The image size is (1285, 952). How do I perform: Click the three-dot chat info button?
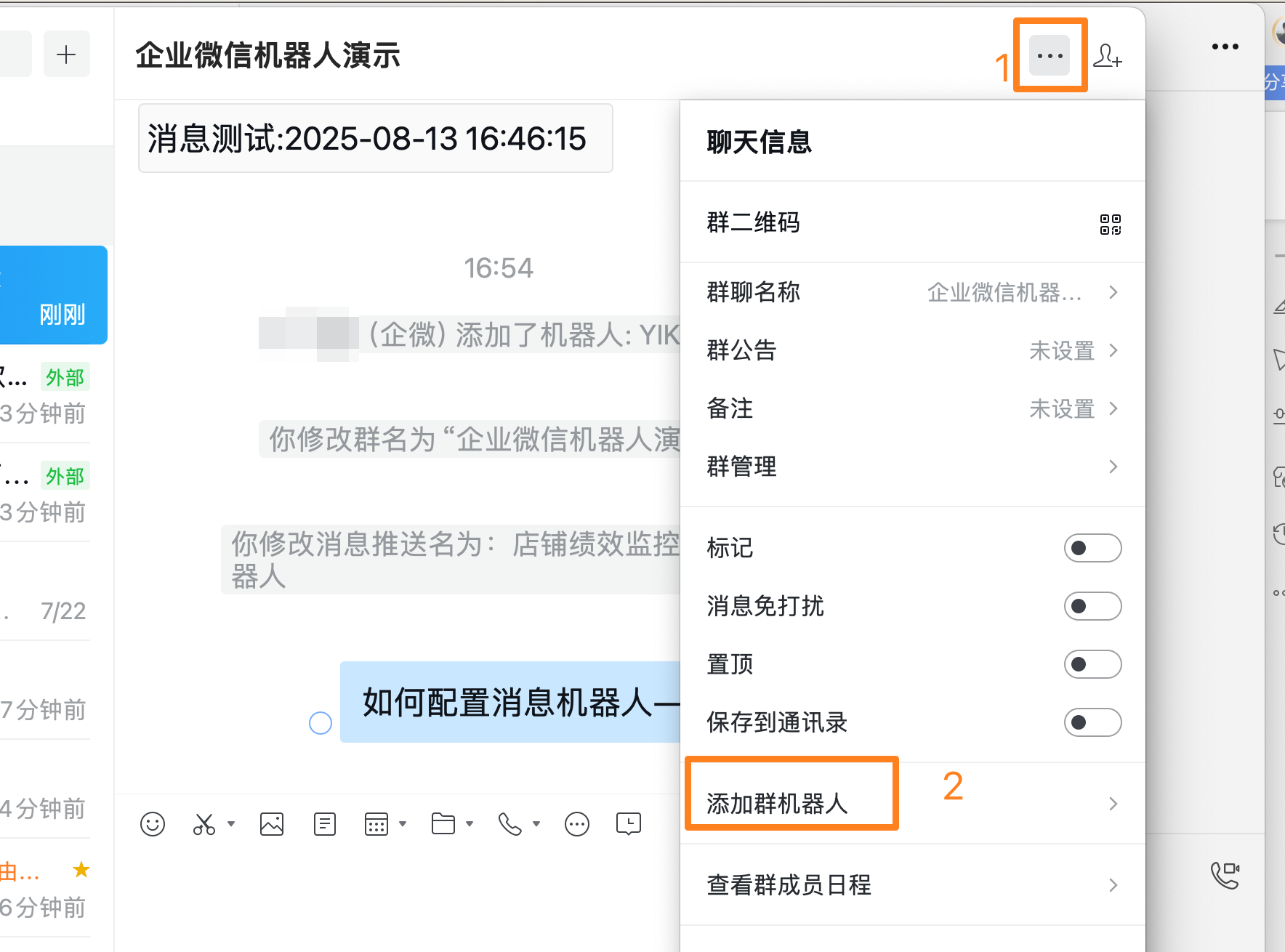1050,56
